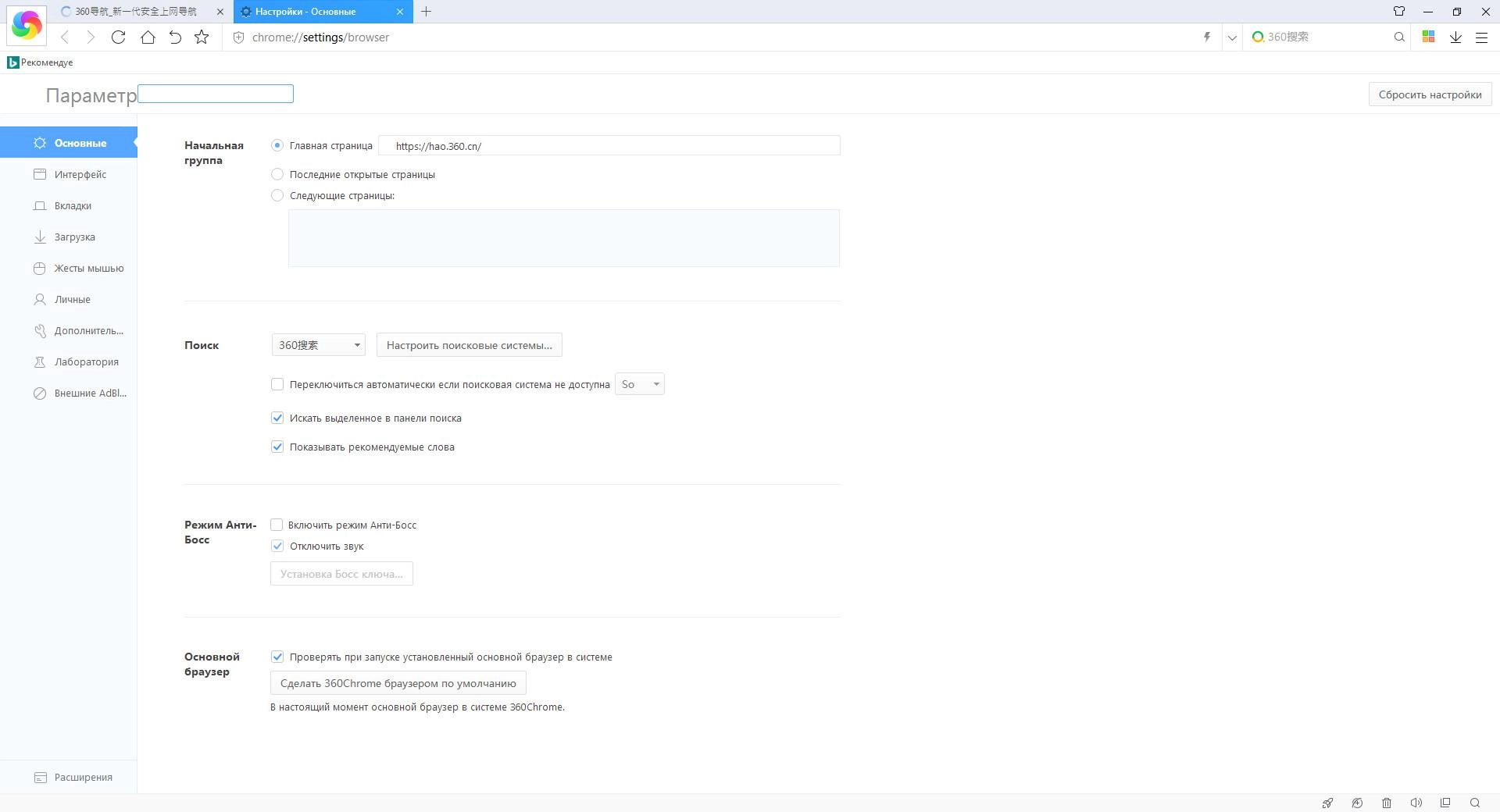
Task: Open the home page icon
Action: [148, 37]
